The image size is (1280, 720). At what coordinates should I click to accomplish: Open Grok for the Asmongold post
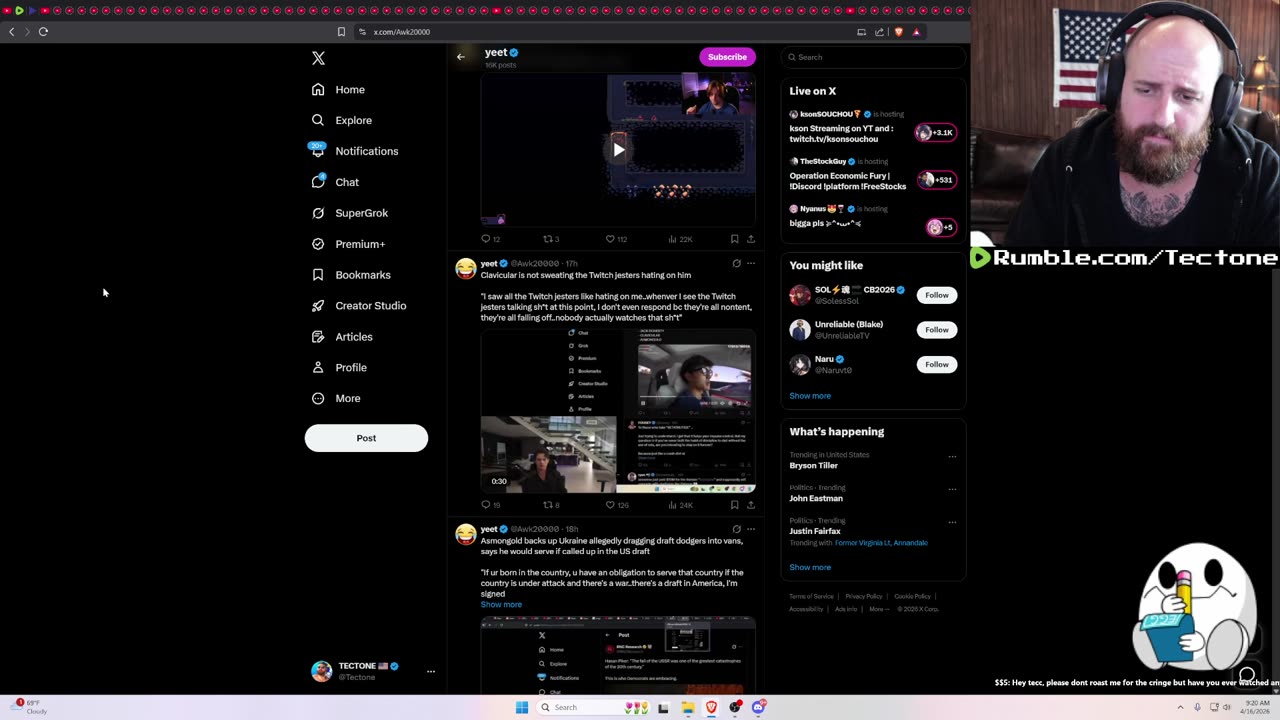point(736,529)
